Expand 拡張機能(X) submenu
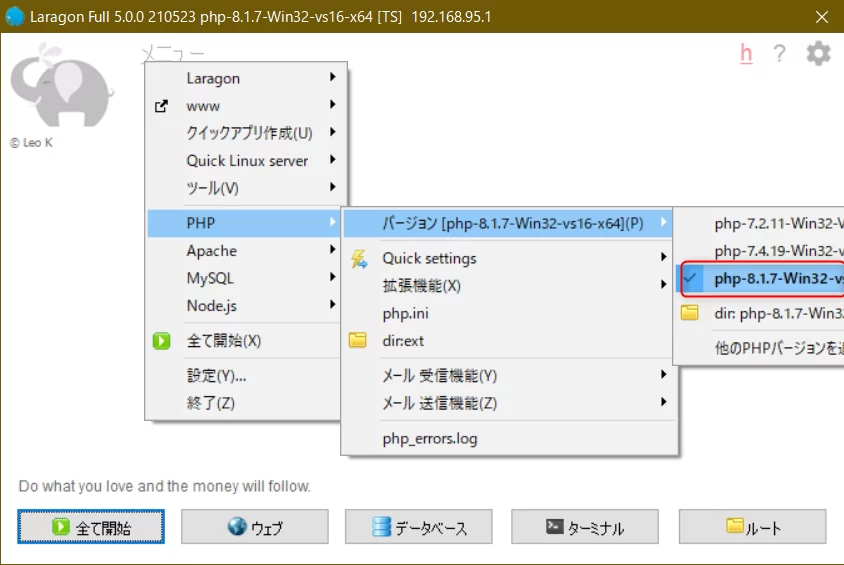This screenshot has width=844, height=565. click(508, 285)
